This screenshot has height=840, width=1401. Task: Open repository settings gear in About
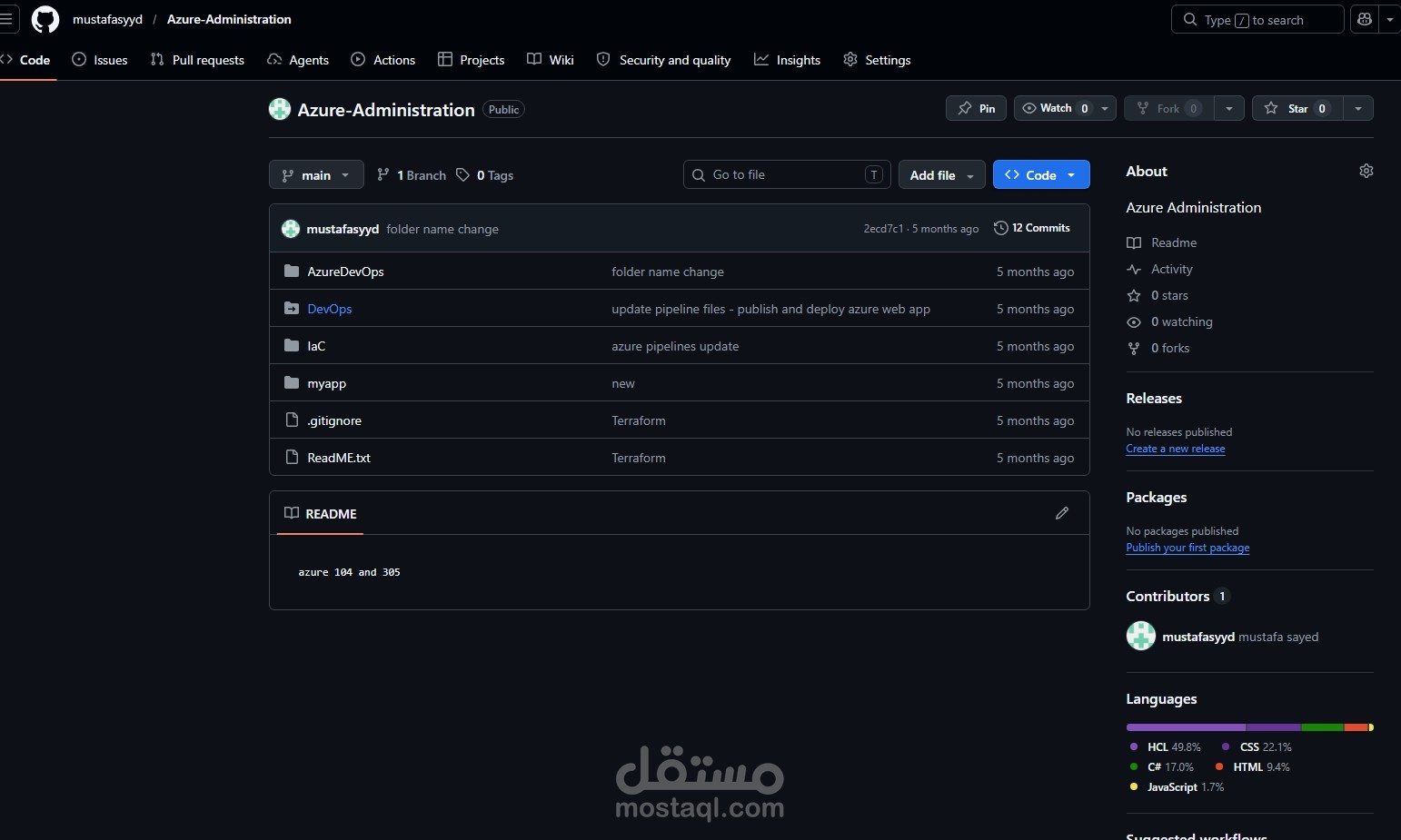coord(1366,171)
